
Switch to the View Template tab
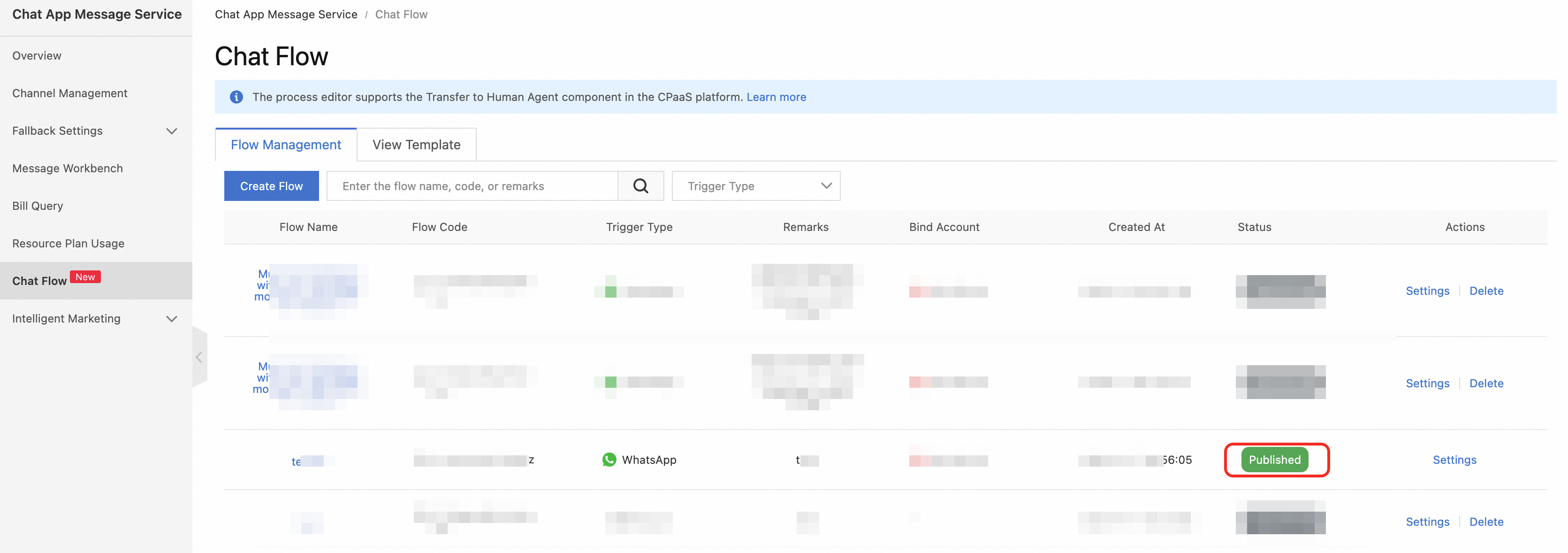[416, 145]
